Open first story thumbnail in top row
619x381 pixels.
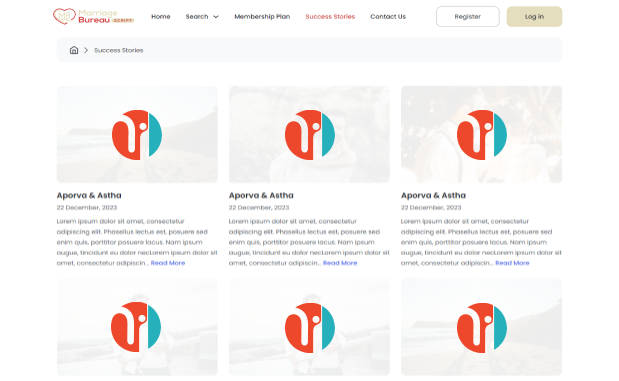[137, 134]
